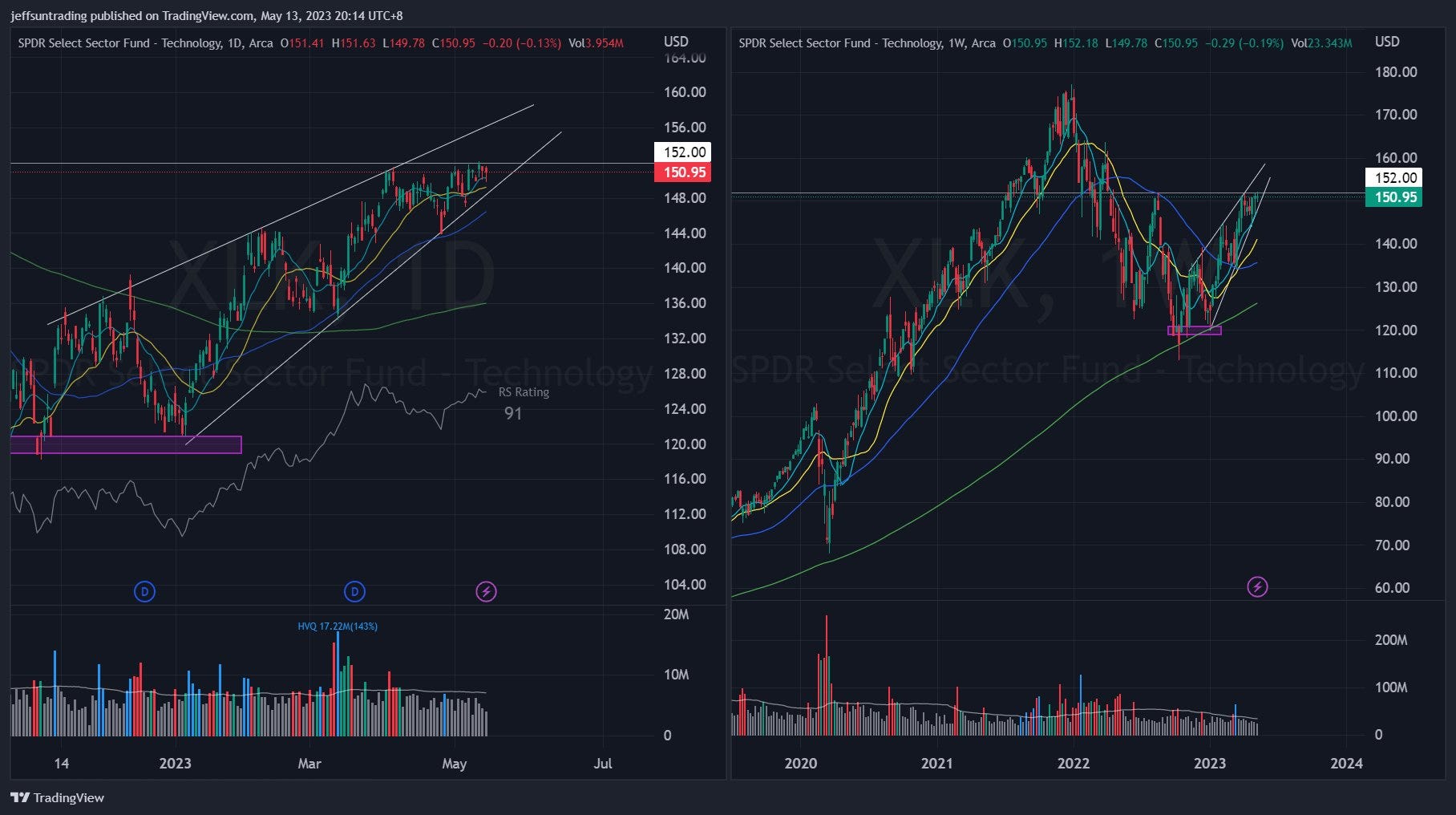Open the dividend marker near 2023 on daily chart
The width and height of the screenshot is (1456, 815).
(x=144, y=592)
